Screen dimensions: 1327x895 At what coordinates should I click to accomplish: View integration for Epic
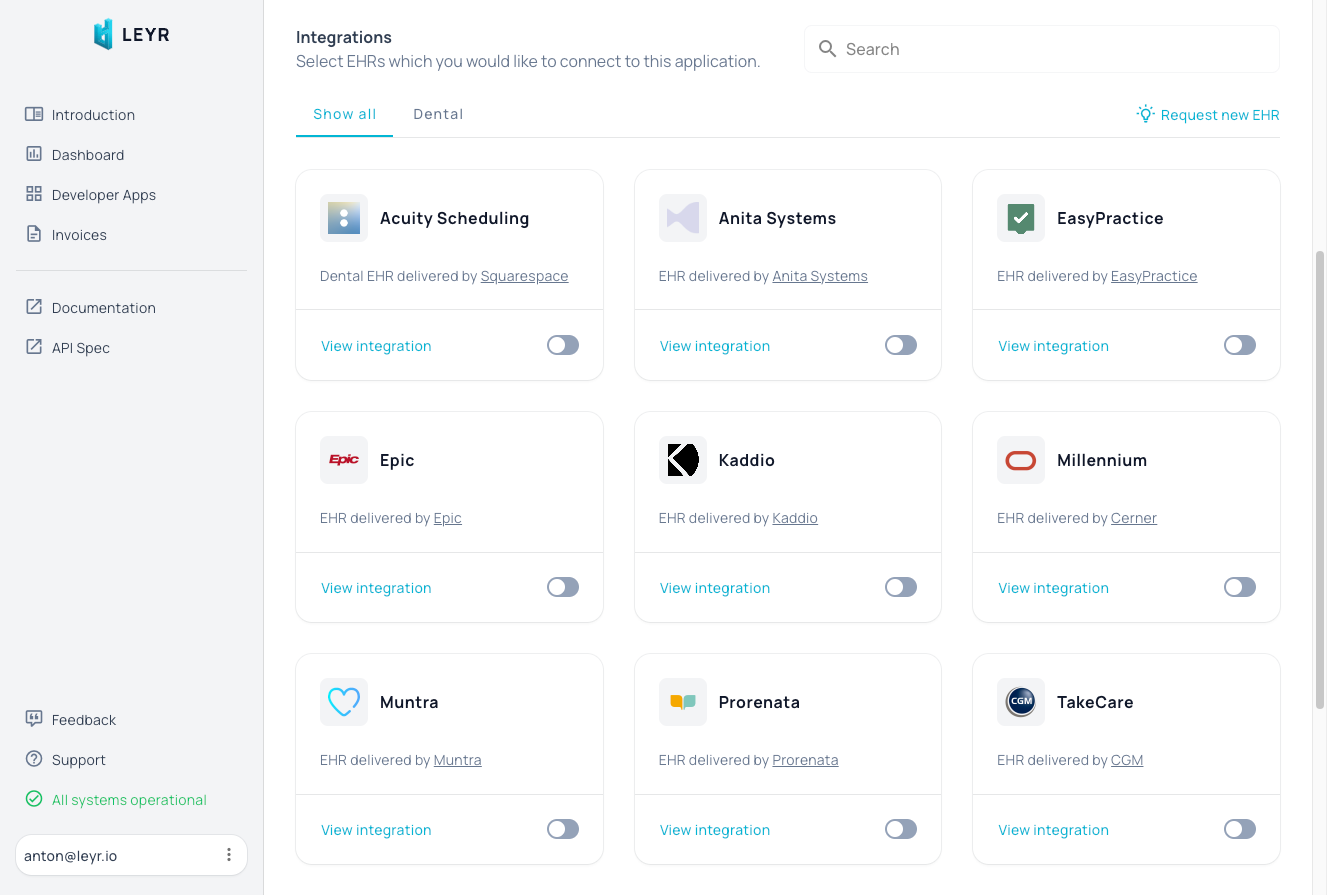click(376, 588)
